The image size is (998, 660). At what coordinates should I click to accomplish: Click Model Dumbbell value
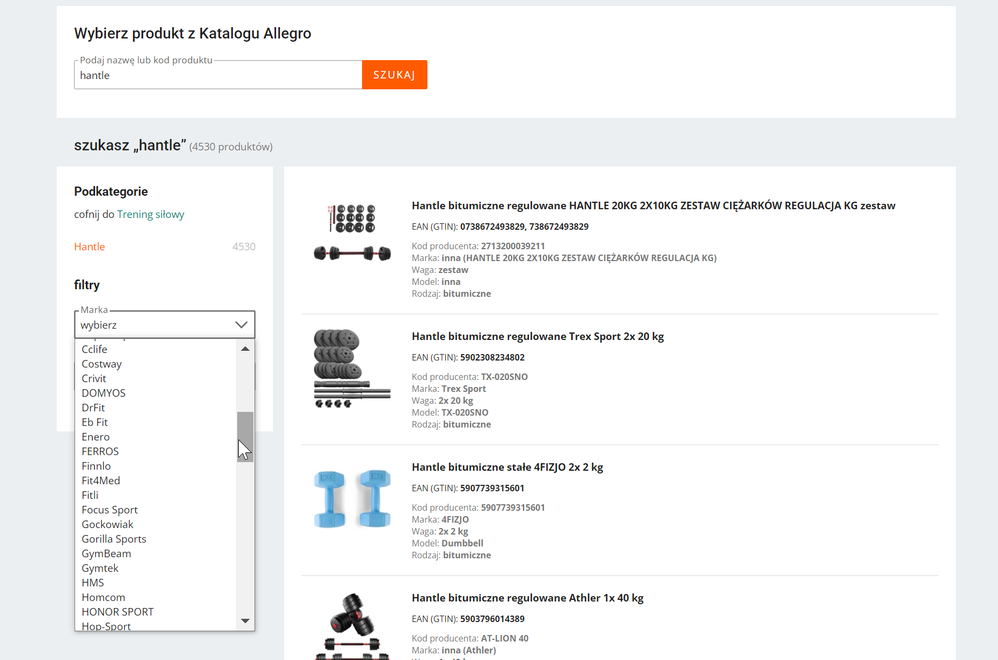coord(463,544)
